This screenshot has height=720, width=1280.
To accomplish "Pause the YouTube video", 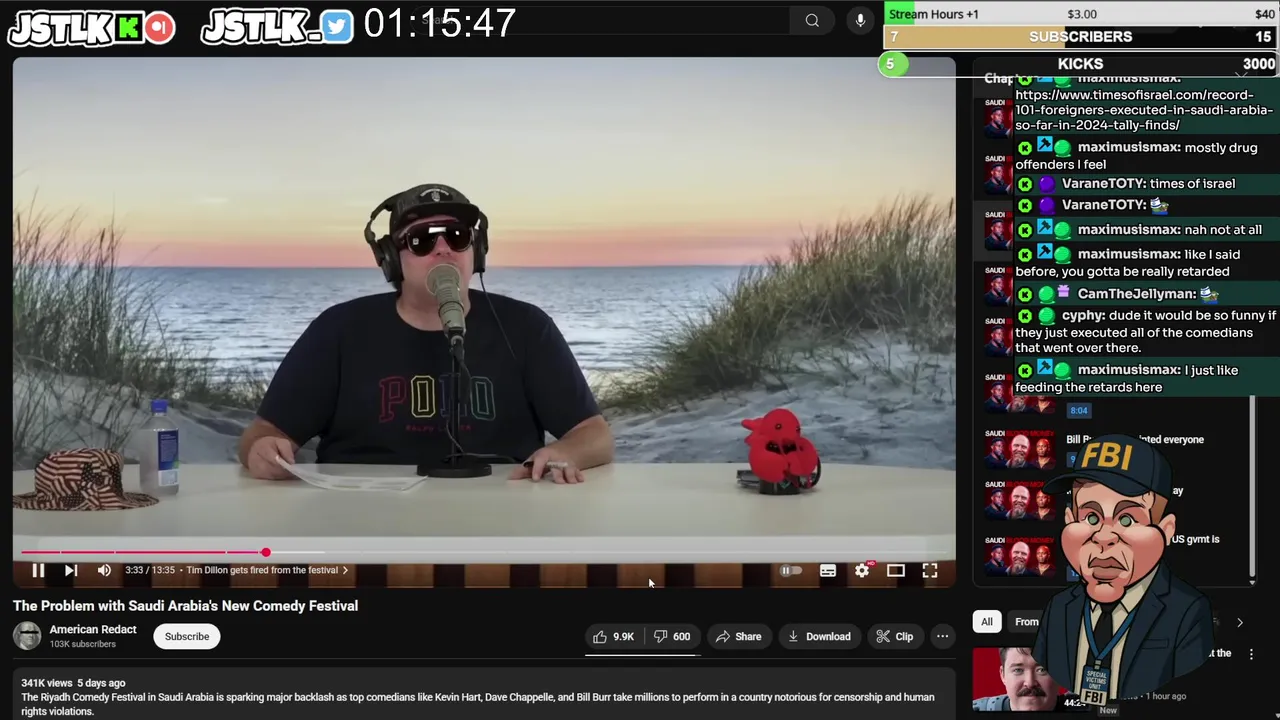I will (38, 570).
